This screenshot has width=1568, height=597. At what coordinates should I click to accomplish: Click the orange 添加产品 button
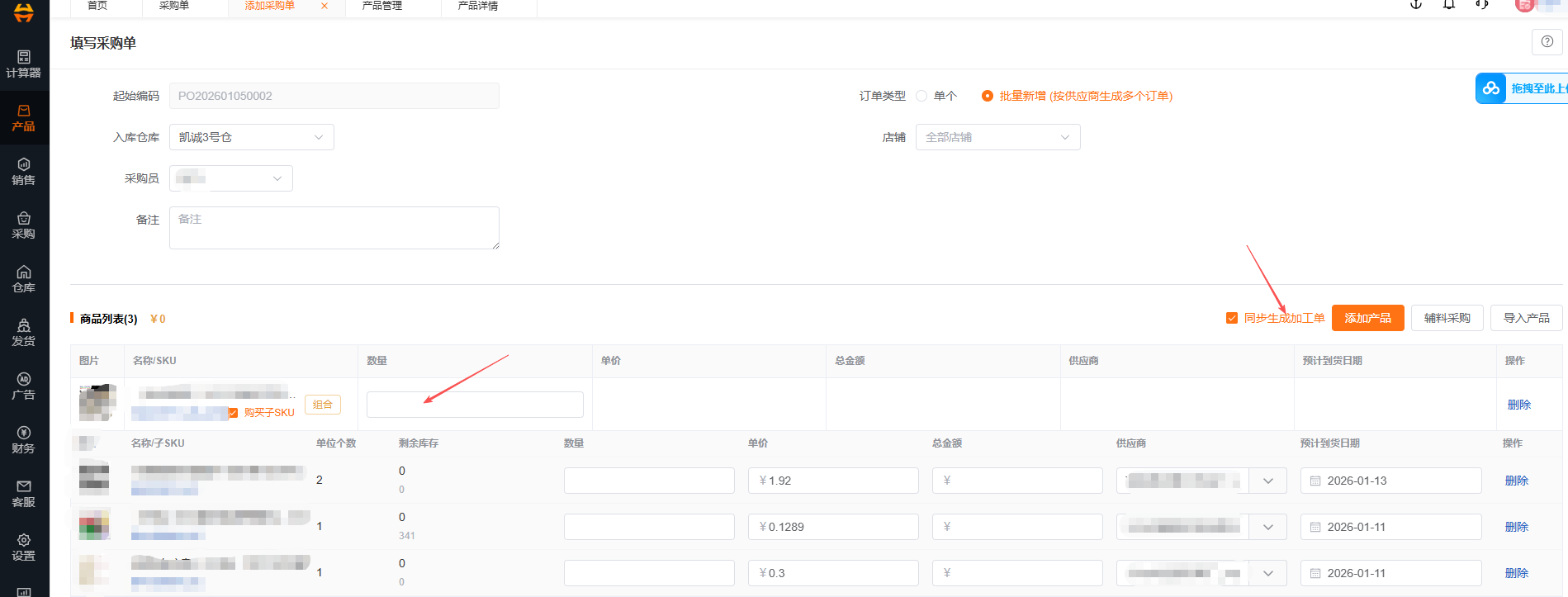click(x=1367, y=318)
